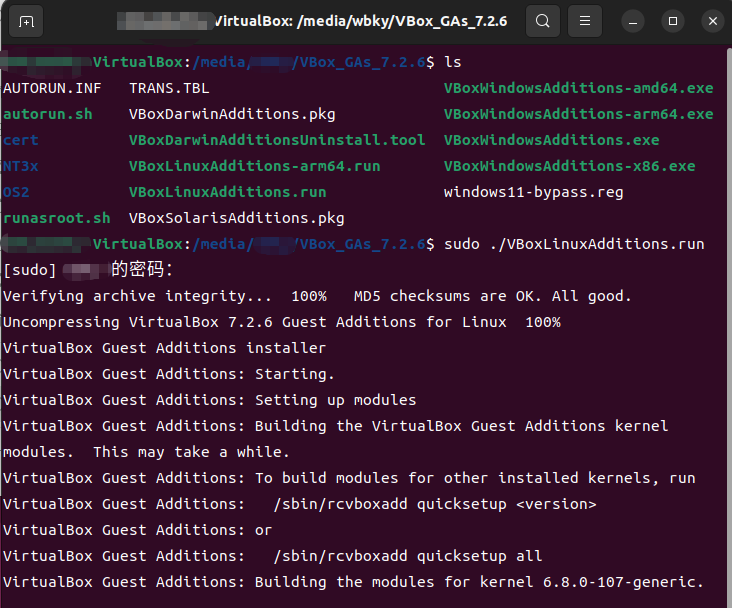Click VBoxWindowsAdditions-arm64.exe file name
This screenshot has width=732, height=608.
(578, 114)
